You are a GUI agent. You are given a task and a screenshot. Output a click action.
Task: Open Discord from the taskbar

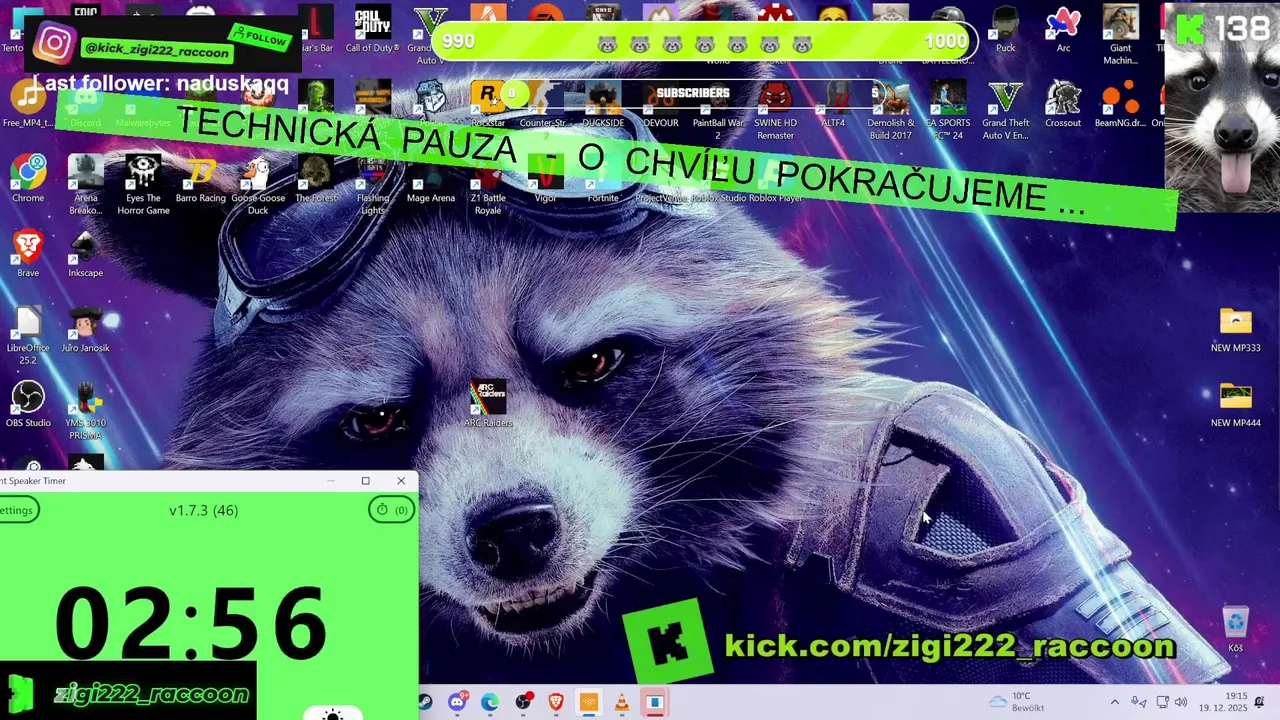coord(457,702)
